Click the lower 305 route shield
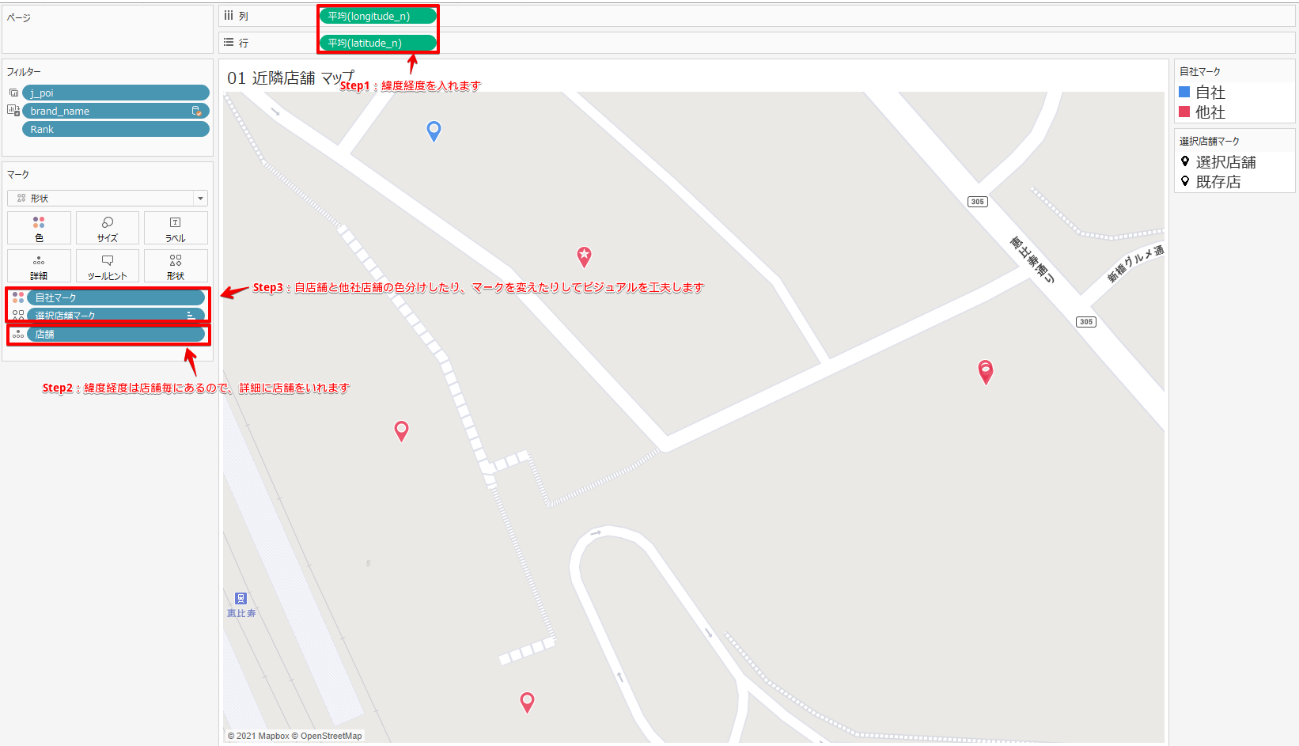This screenshot has width=1299, height=746. tap(1086, 322)
